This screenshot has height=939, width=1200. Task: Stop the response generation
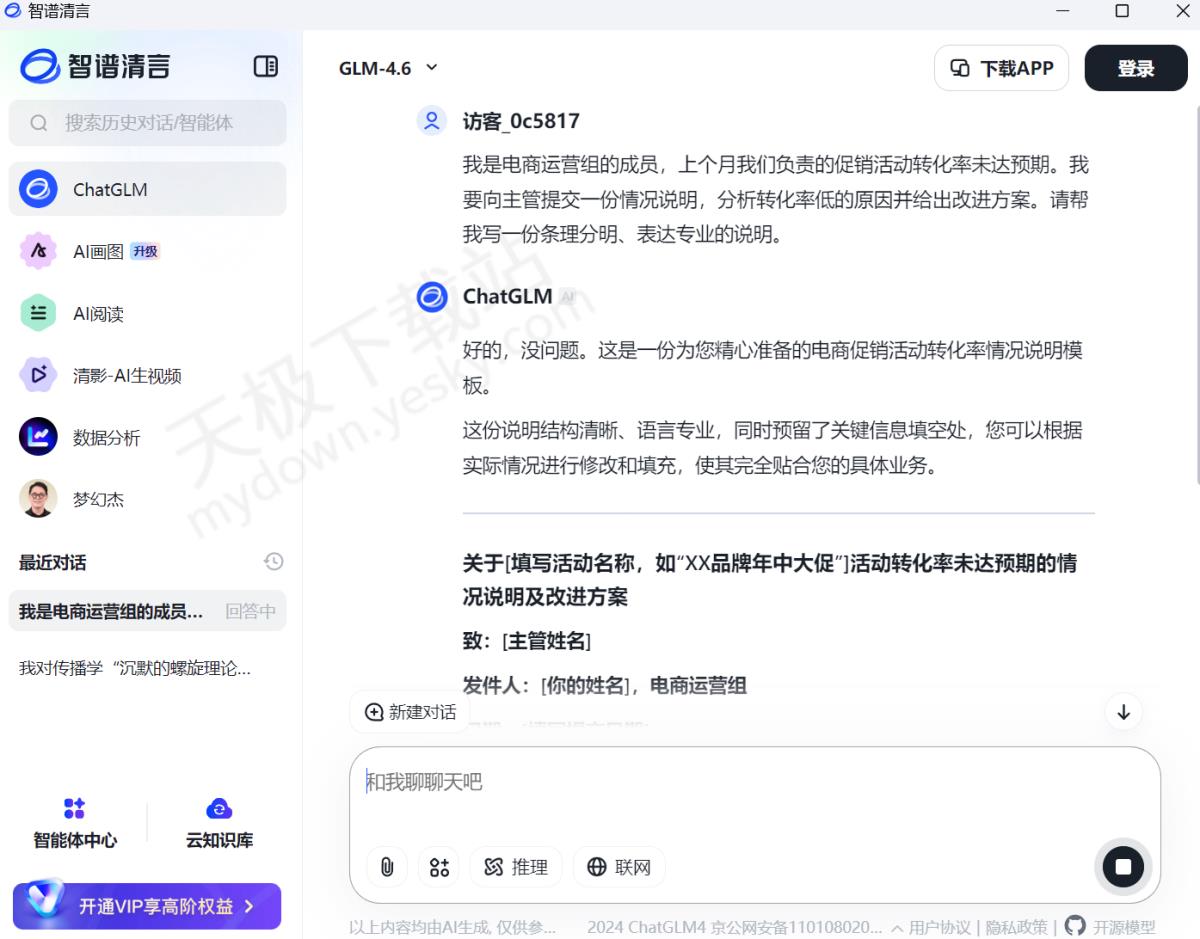(1122, 867)
